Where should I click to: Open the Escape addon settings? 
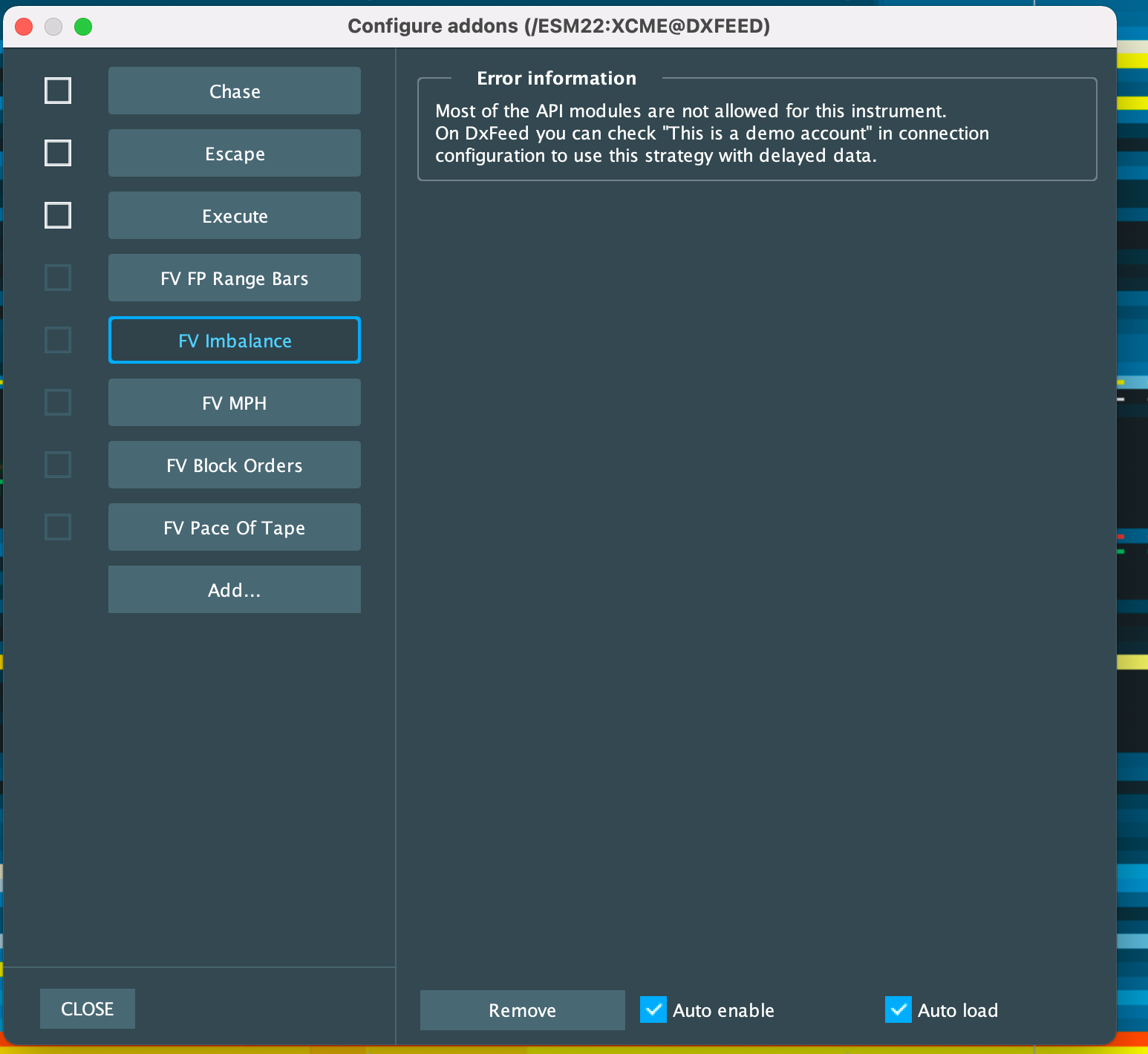[235, 153]
